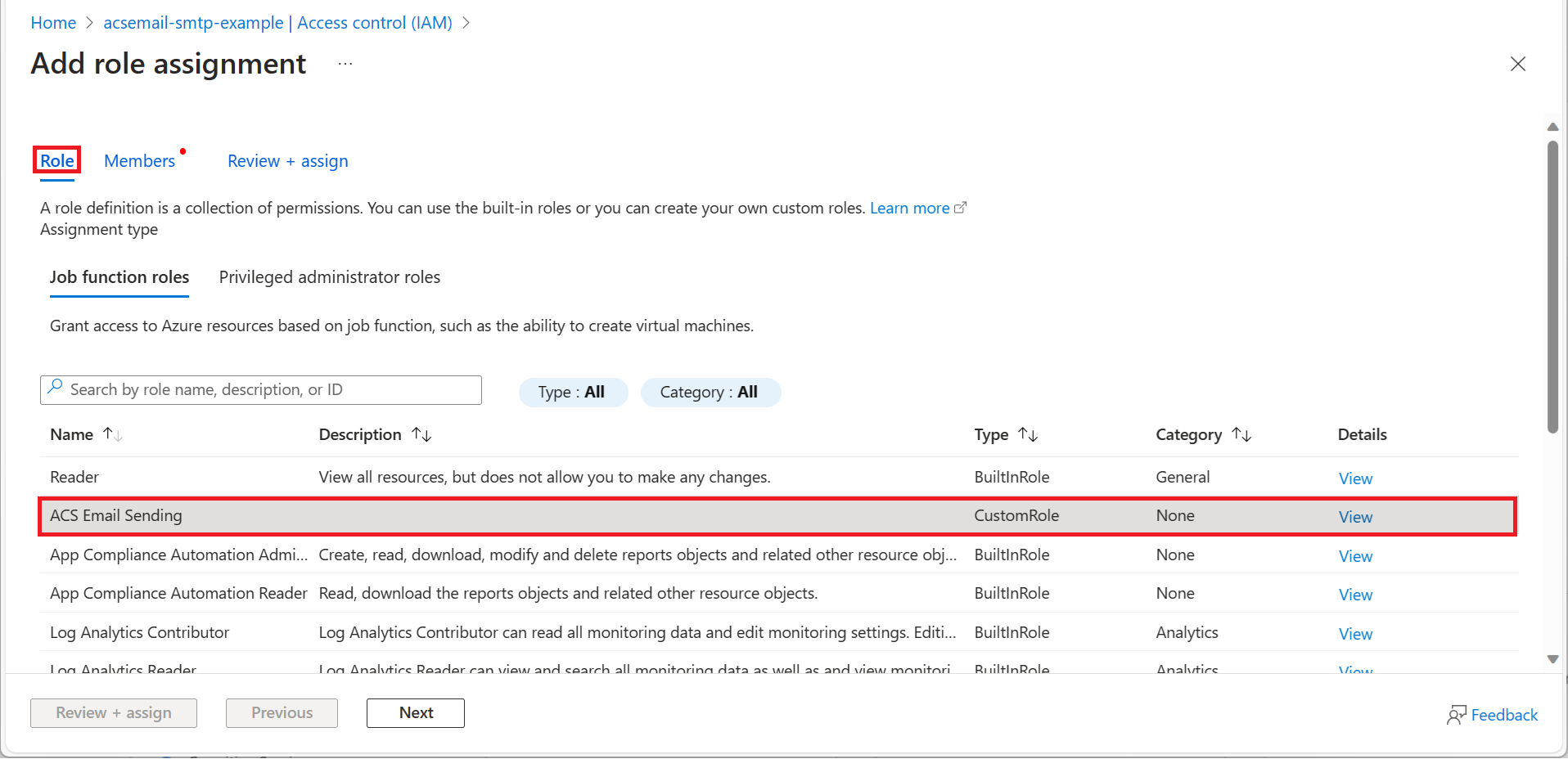Close the Add role assignment pane

click(x=1517, y=64)
